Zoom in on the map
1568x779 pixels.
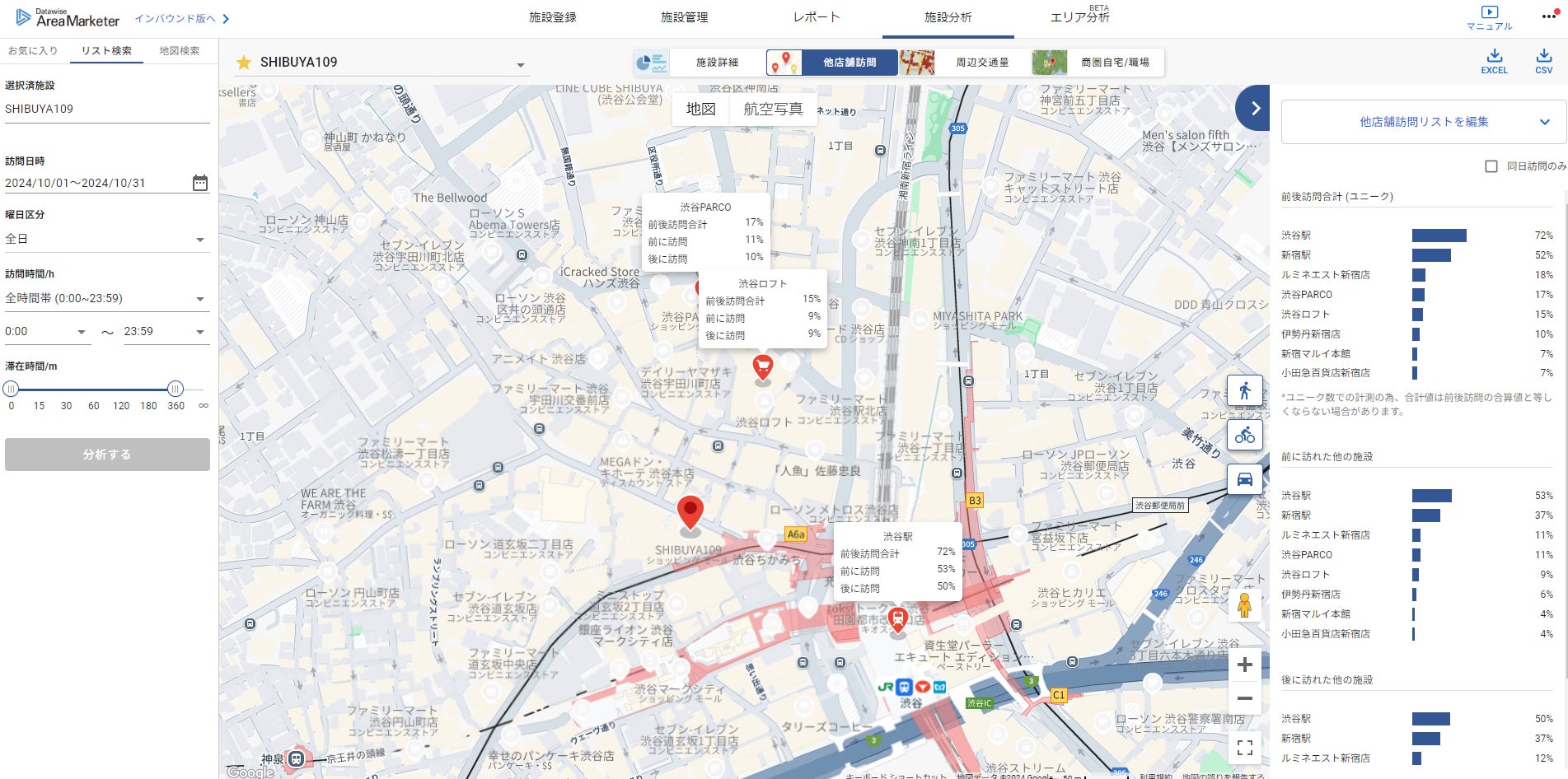1245,665
